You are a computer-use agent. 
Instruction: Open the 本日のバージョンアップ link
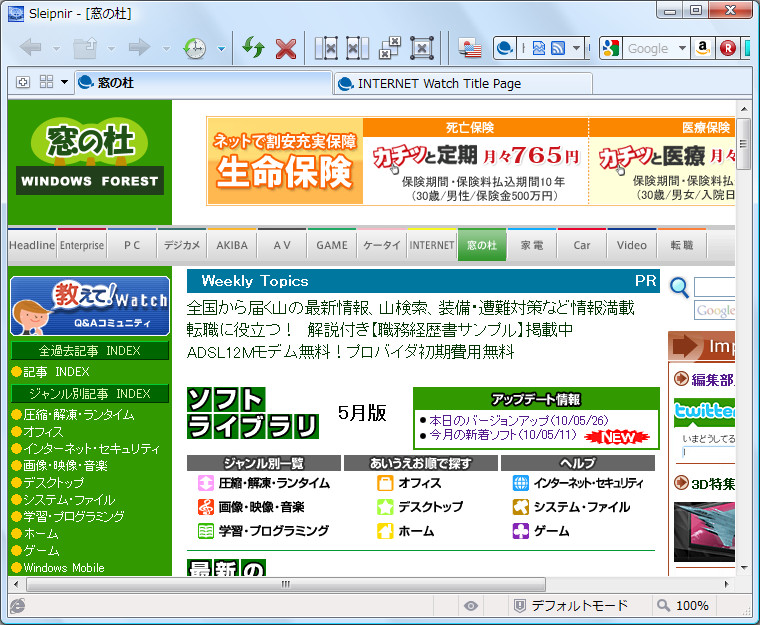pos(519,420)
